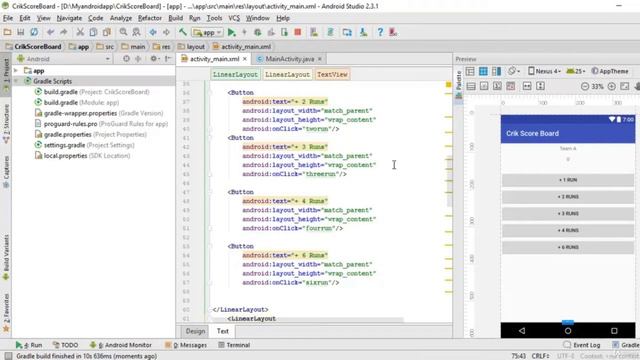Click the Make Project hammer icon
Image resolution: width=640 pixels, height=360 pixels.
pos(183,32)
